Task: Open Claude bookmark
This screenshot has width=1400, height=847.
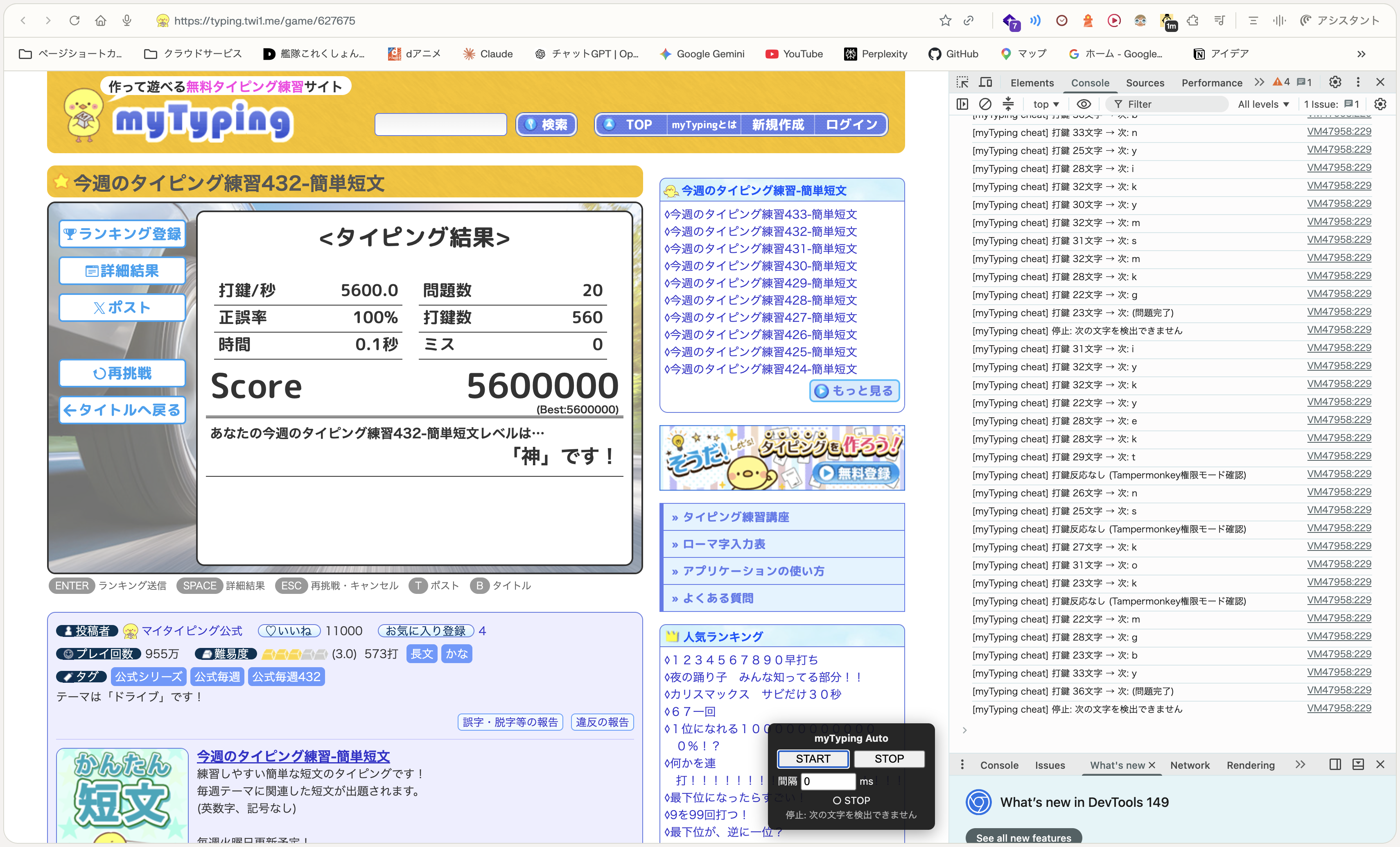Action: click(x=488, y=54)
